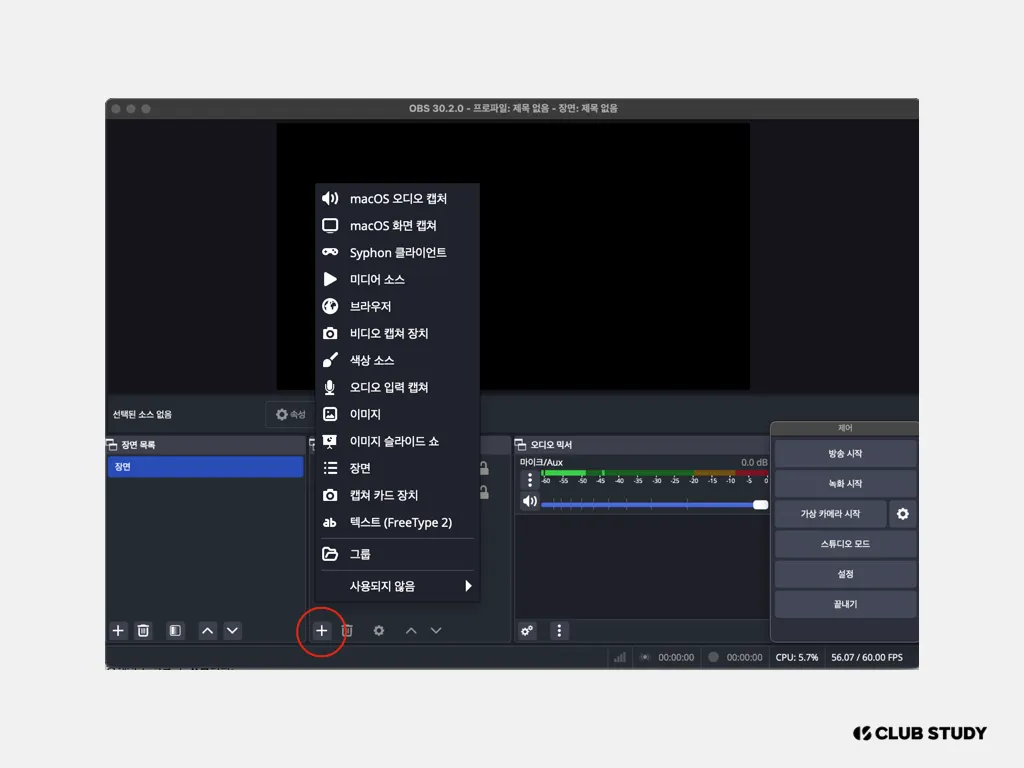1024x768 pixels.
Task: Toggle the lower source lock icon
Action: pos(484,492)
